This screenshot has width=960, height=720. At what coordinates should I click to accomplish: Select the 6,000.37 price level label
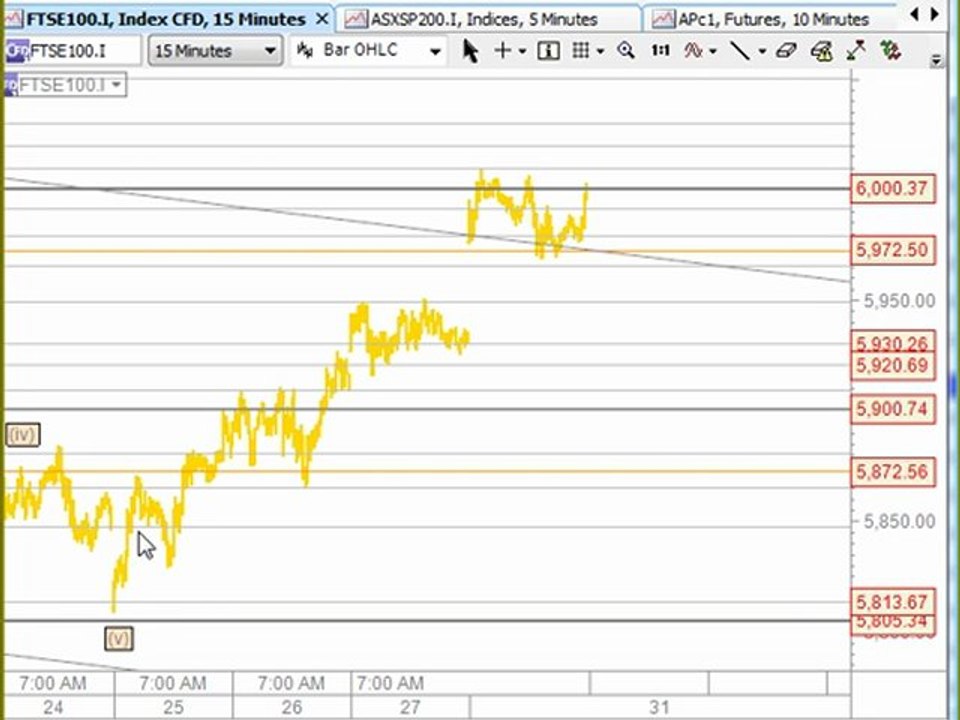point(893,189)
